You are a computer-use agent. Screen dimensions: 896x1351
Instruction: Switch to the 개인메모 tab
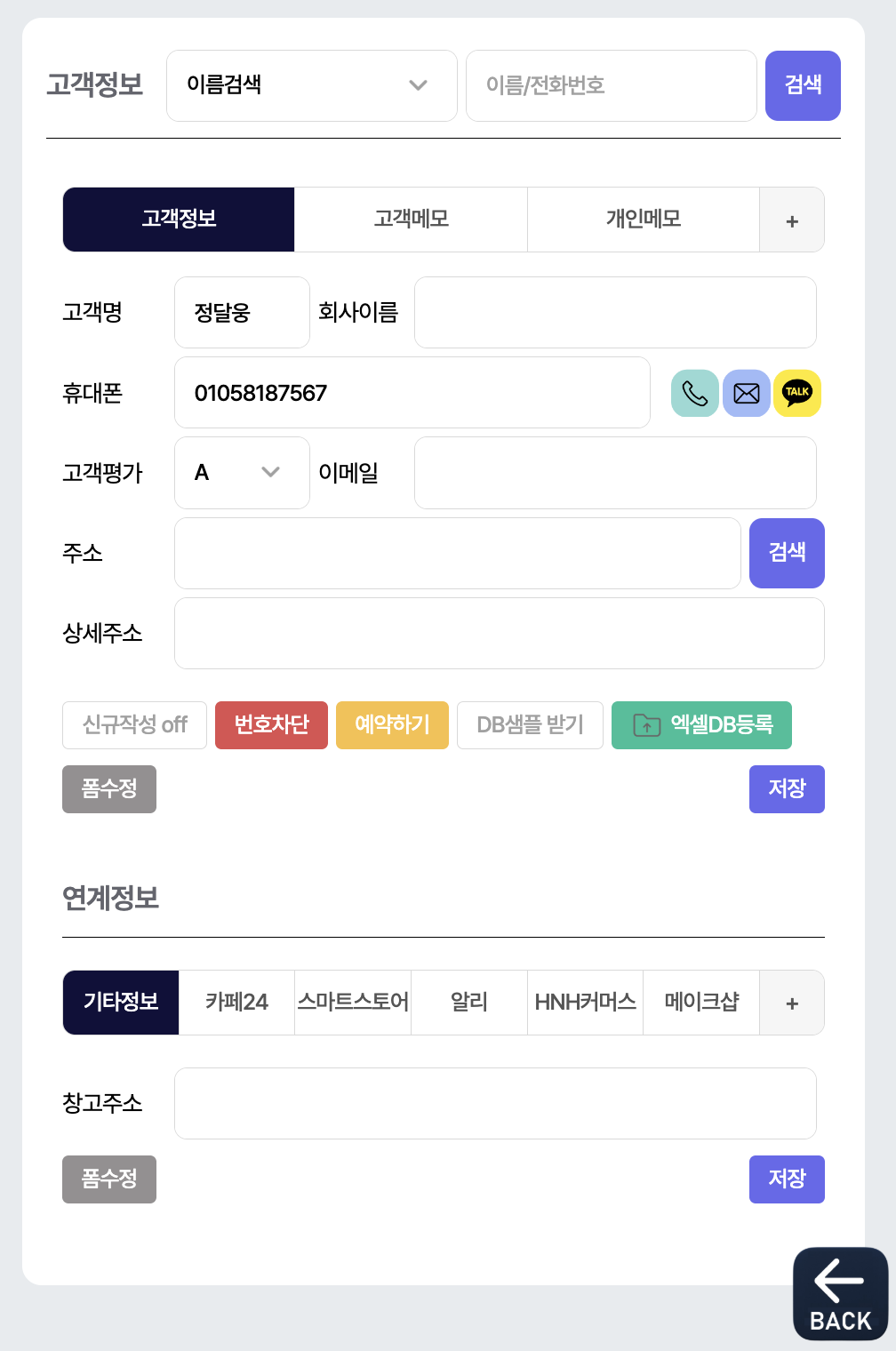pyautogui.click(x=643, y=220)
